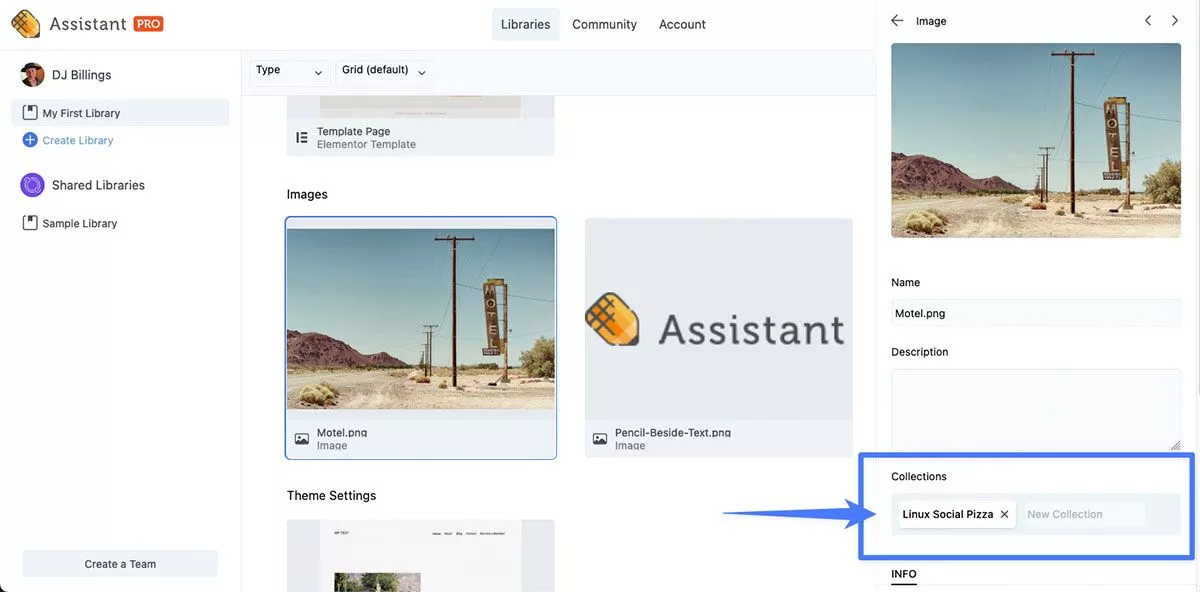
Task: Open the Theme Settings preview thumbnail
Action: click(421, 556)
